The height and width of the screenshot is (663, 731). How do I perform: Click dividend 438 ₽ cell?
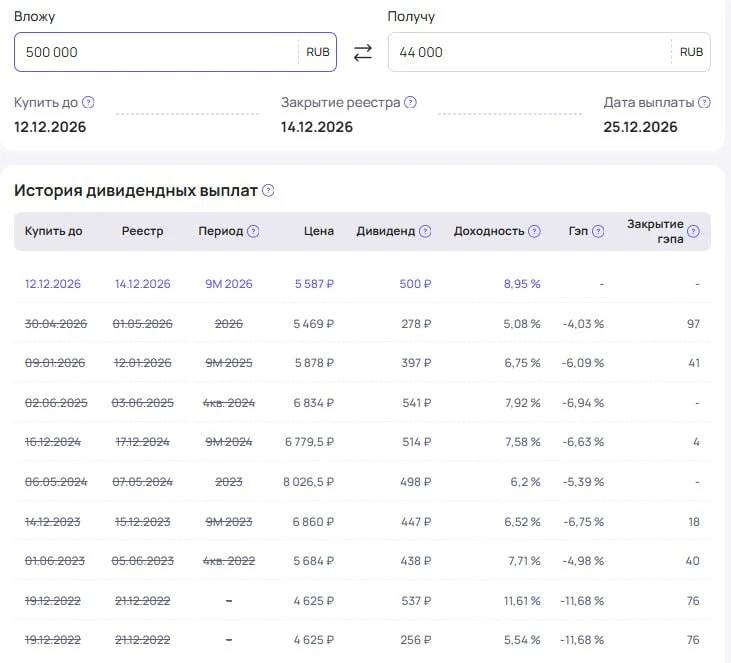click(416, 561)
